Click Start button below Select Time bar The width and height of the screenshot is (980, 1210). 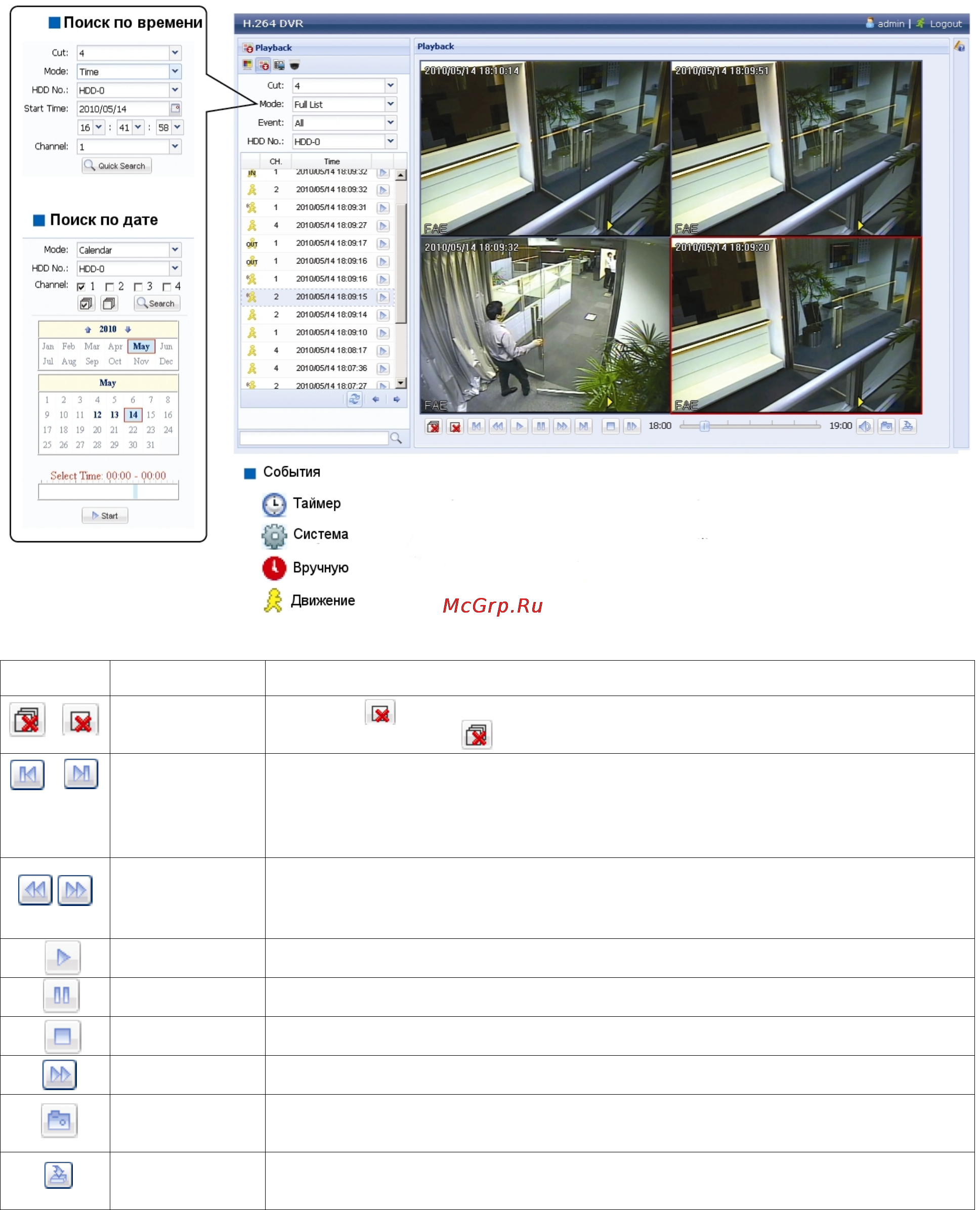coord(105,516)
